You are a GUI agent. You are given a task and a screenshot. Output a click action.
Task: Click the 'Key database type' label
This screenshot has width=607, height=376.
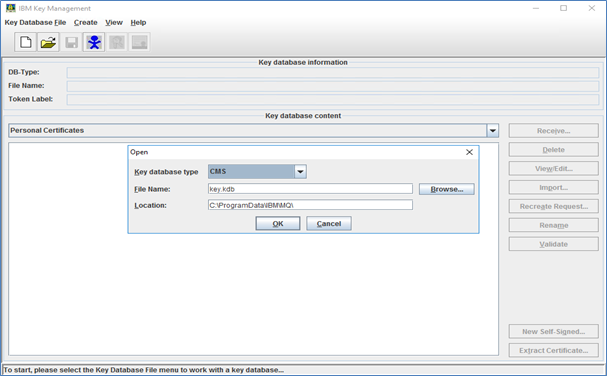[x=166, y=172]
